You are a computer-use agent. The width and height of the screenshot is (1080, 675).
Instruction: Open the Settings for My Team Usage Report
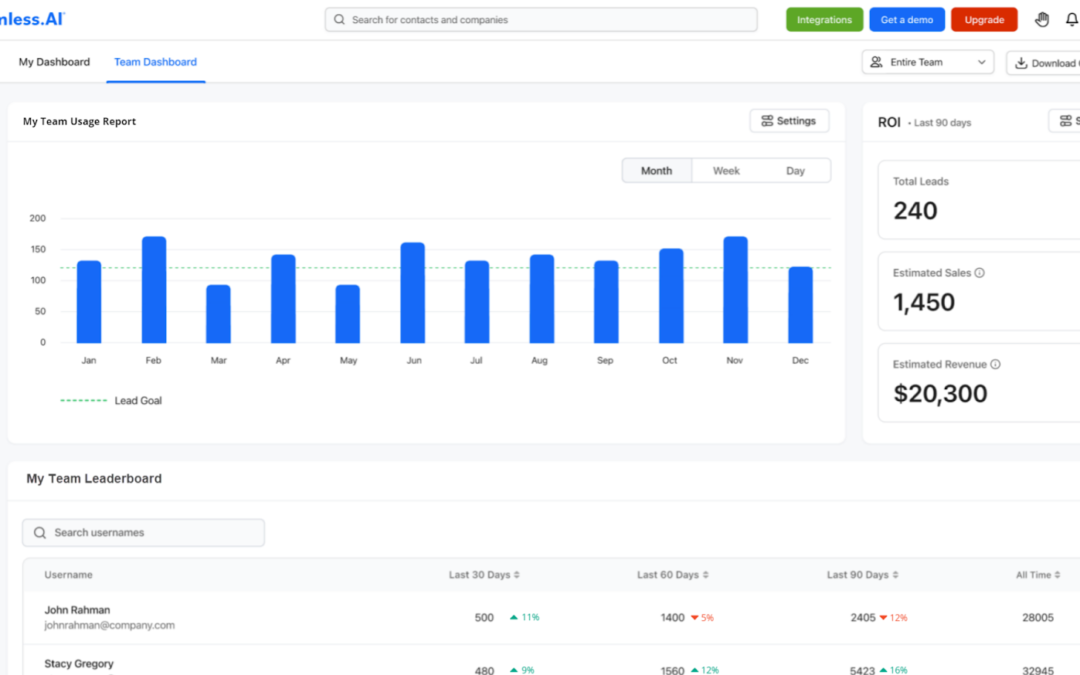coord(789,120)
